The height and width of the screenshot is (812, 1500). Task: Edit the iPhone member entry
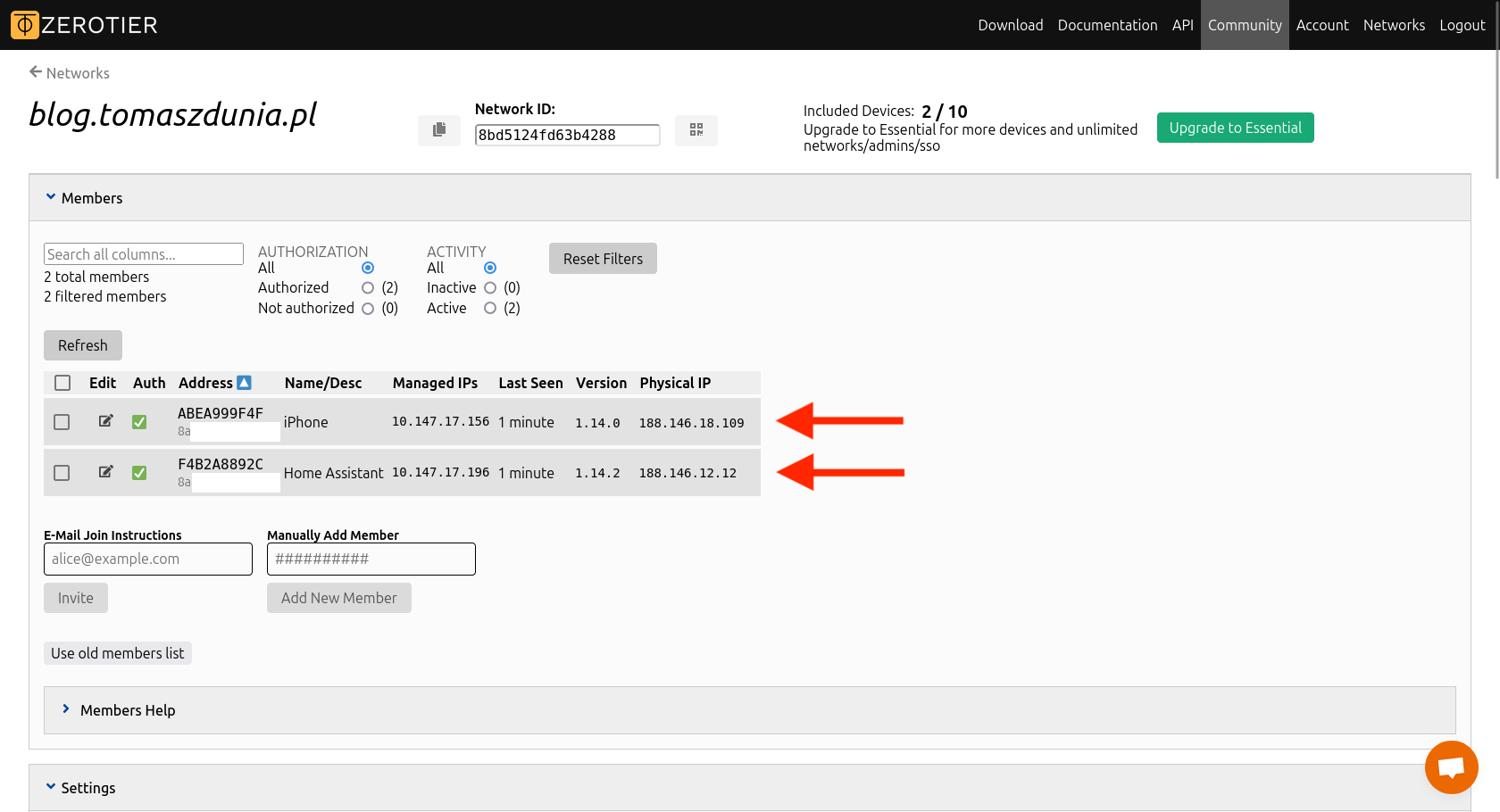(x=105, y=421)
